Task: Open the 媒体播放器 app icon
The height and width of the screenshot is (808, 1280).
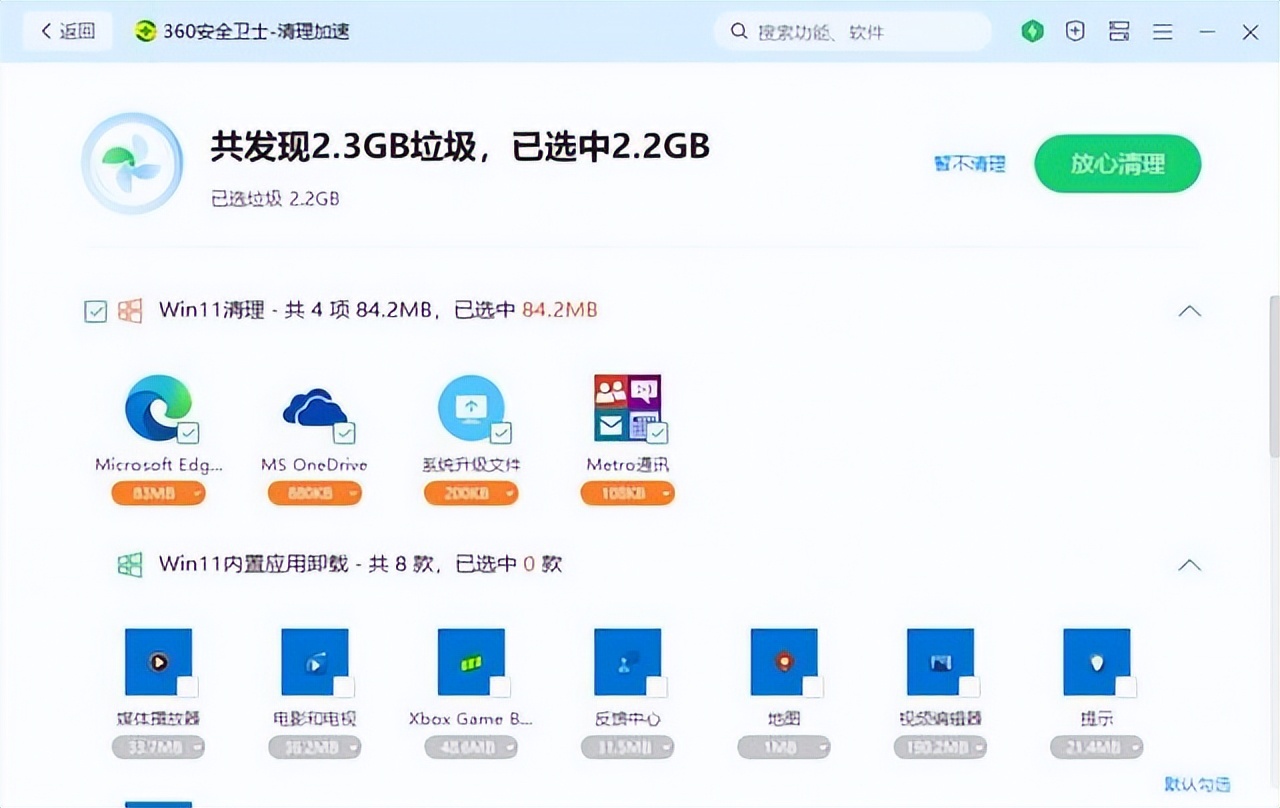Action: click(x=159, y=660)
